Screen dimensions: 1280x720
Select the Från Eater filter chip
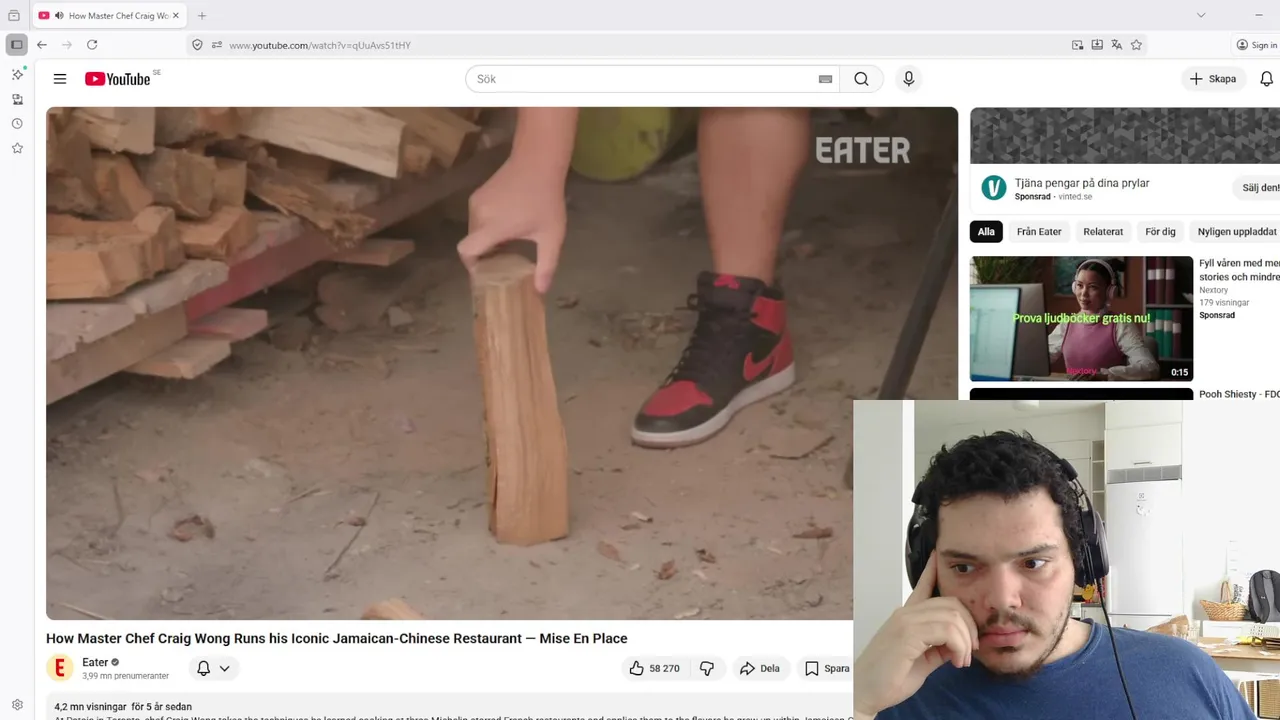coord(1039,231)
